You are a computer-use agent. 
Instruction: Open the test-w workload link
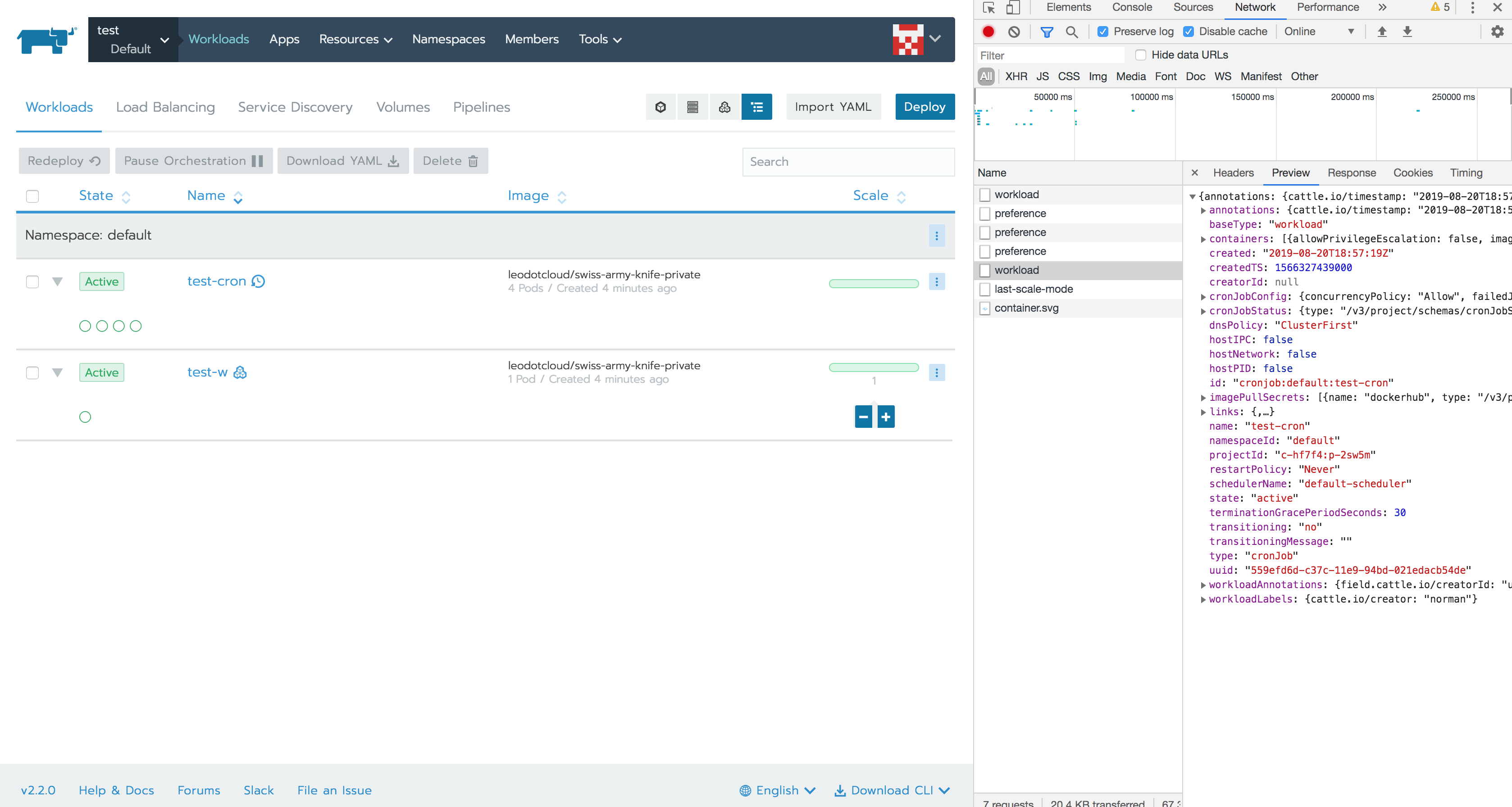pos(207,372)
